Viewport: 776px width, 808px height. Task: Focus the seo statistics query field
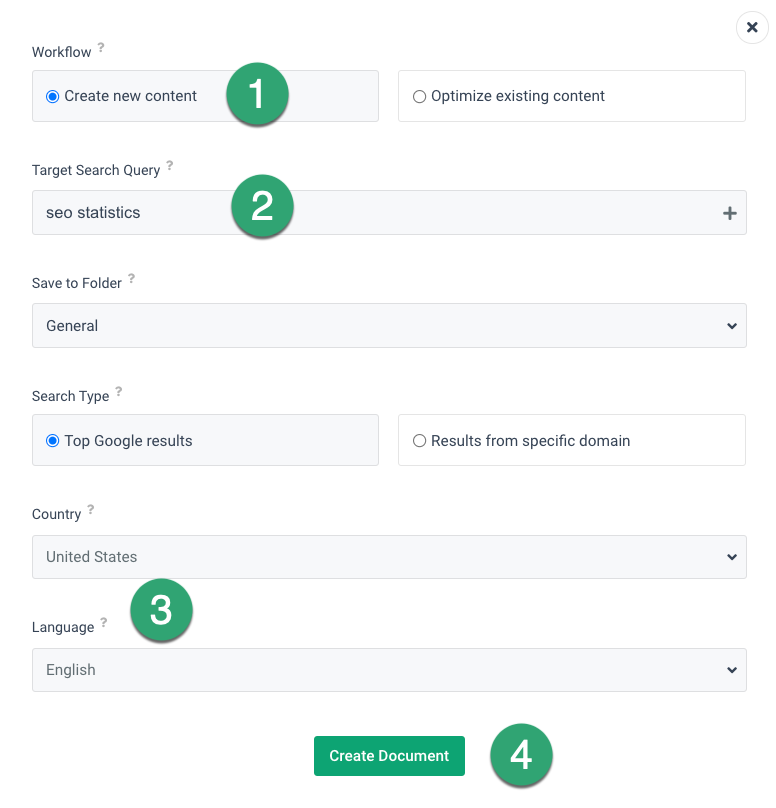point(389,213)
